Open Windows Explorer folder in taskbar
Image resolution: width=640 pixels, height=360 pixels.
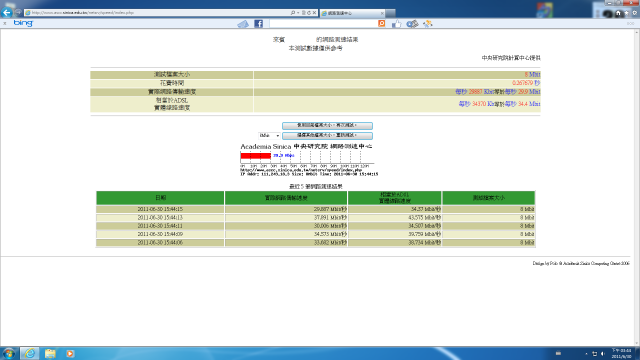coord(50,353)
